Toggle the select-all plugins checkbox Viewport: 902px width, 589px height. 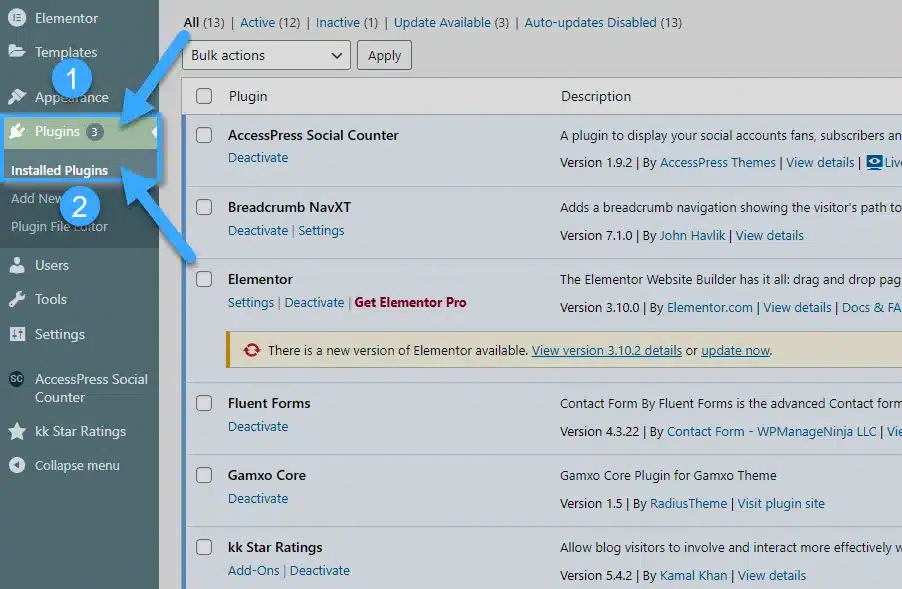204,96
